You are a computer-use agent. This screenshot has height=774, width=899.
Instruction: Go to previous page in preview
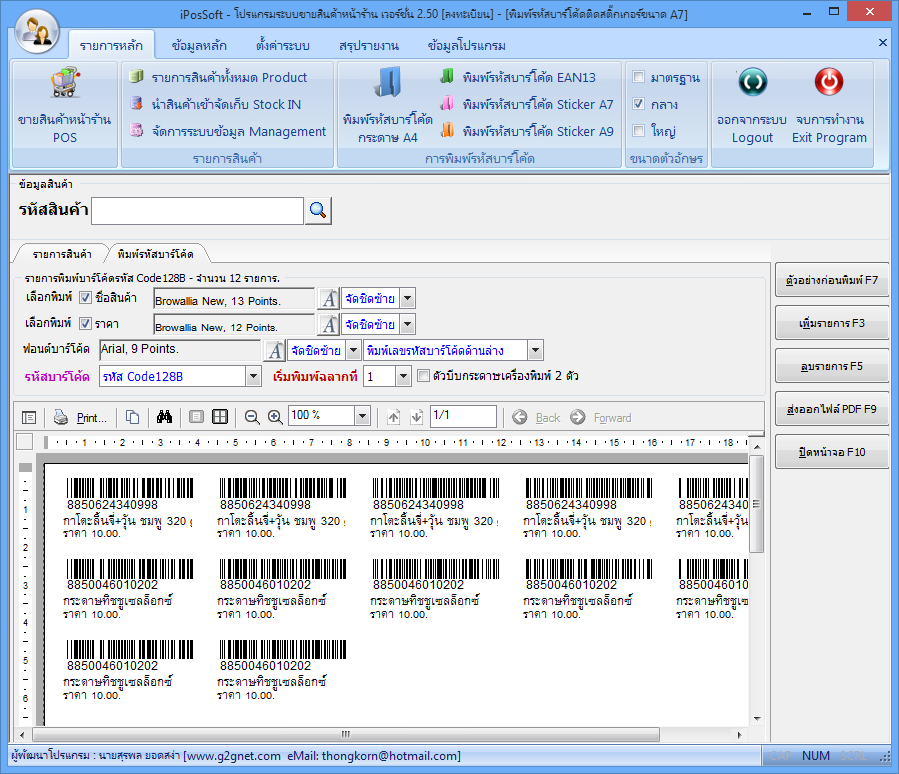pos(393,417)
